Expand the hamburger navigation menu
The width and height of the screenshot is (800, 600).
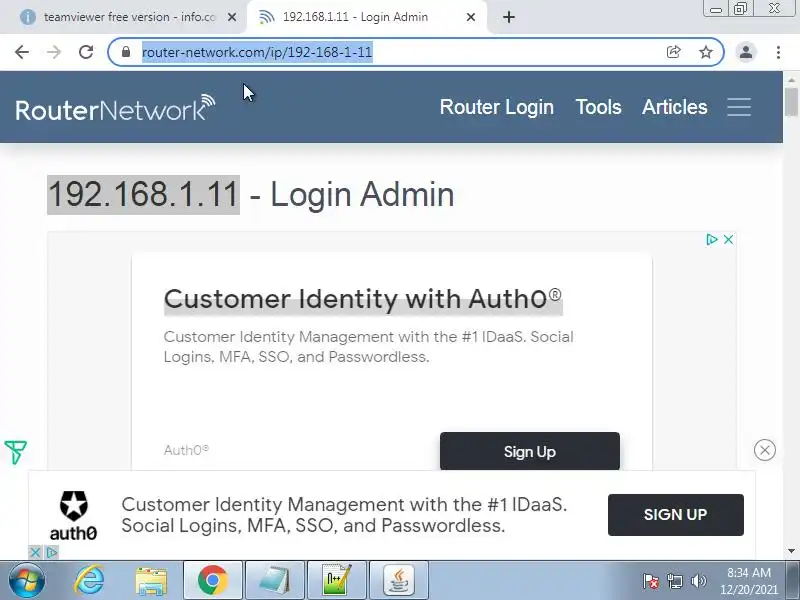[739, 107]
